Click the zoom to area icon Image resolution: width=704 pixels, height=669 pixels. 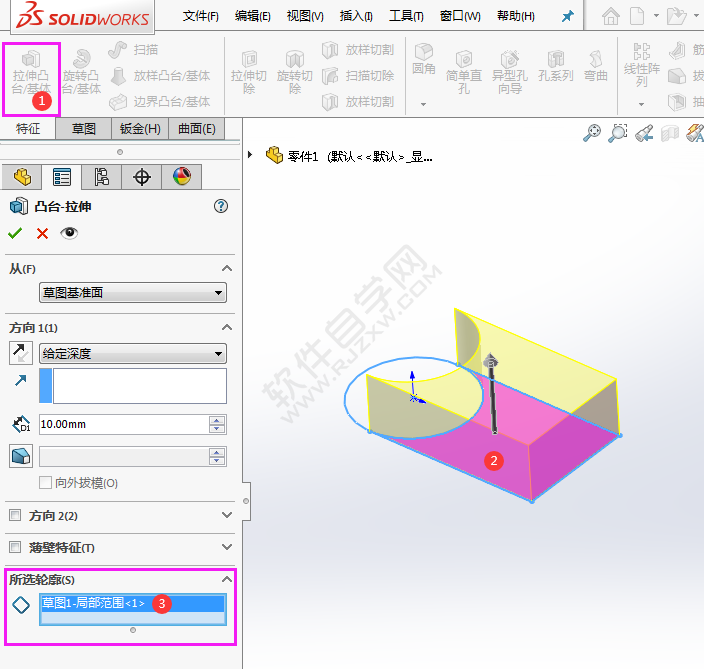pos(618,133)
